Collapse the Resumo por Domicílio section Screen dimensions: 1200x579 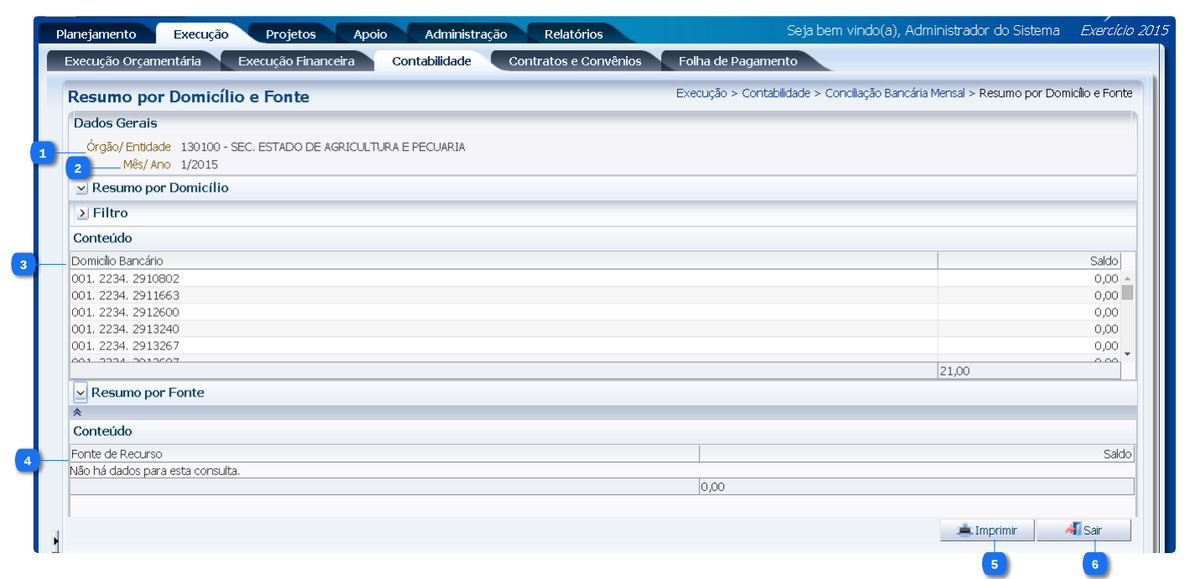tap(81, 188)
